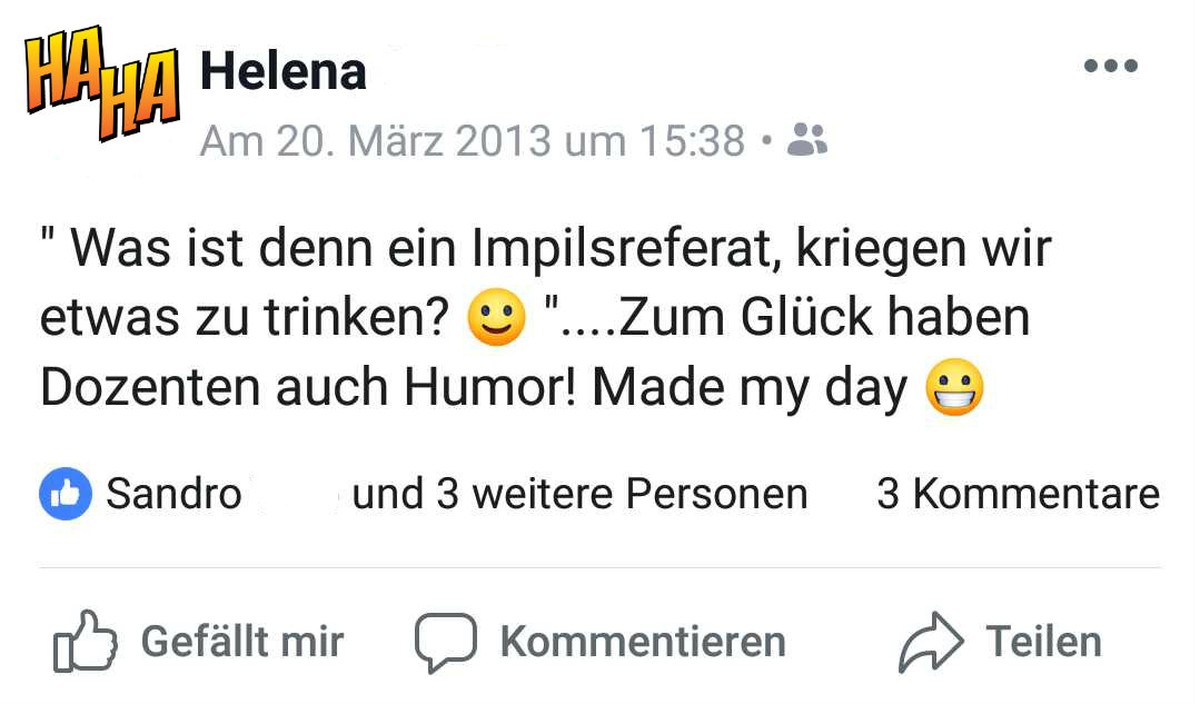Open Sandro's name in the likes
Image resolution: width=1200 pixels, height=704 pixels.
point(174,494)
